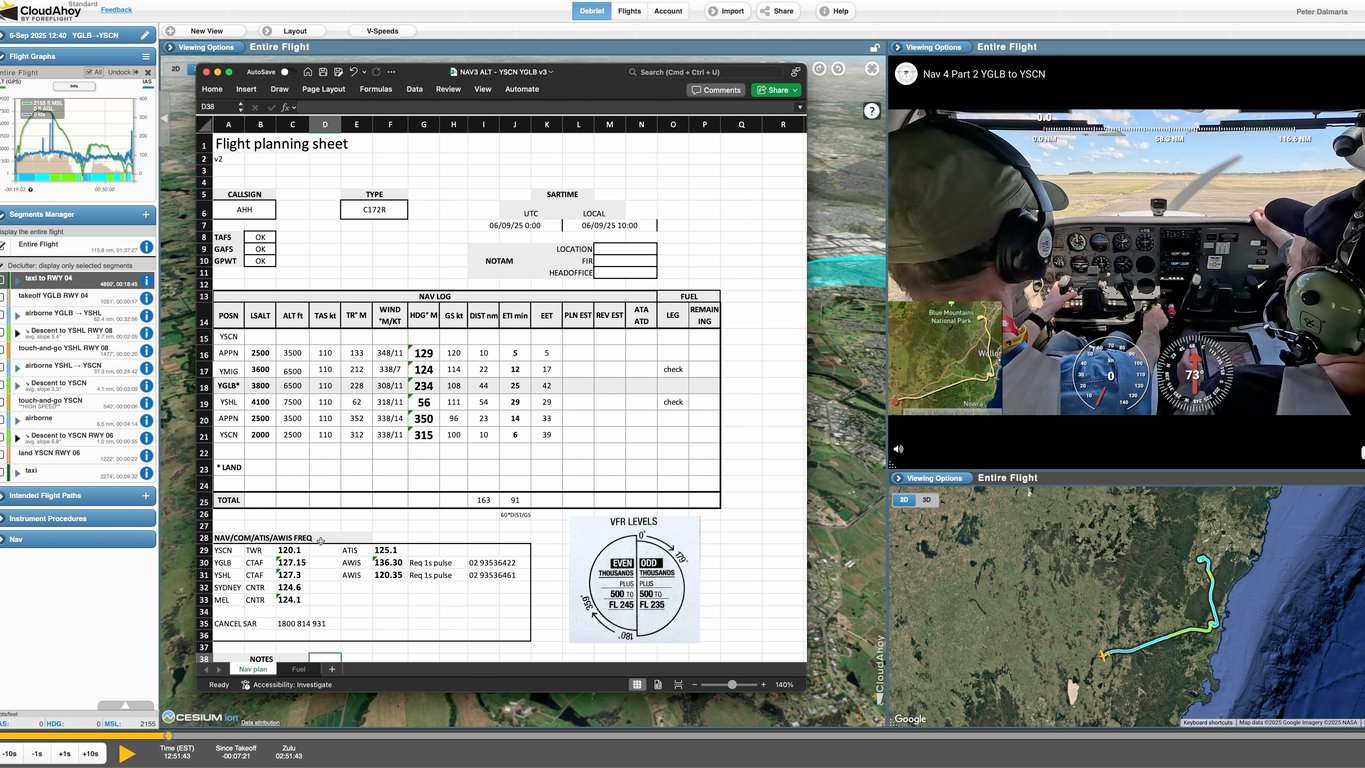Viewport: 1365px width, 768px height.
Task: Click the Comments button in Excel
Action: [x=716, y=90]
